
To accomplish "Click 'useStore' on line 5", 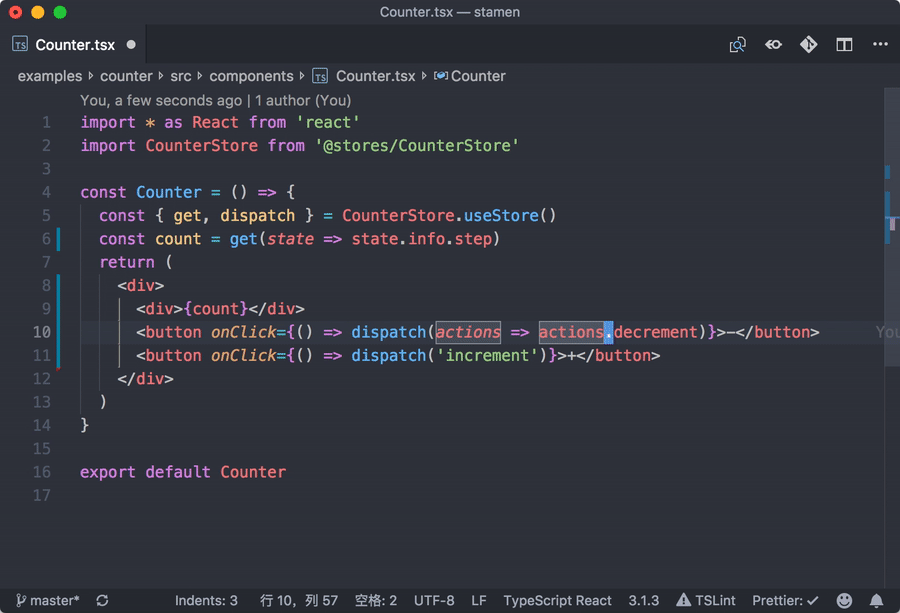I will (x=501, y=215).
